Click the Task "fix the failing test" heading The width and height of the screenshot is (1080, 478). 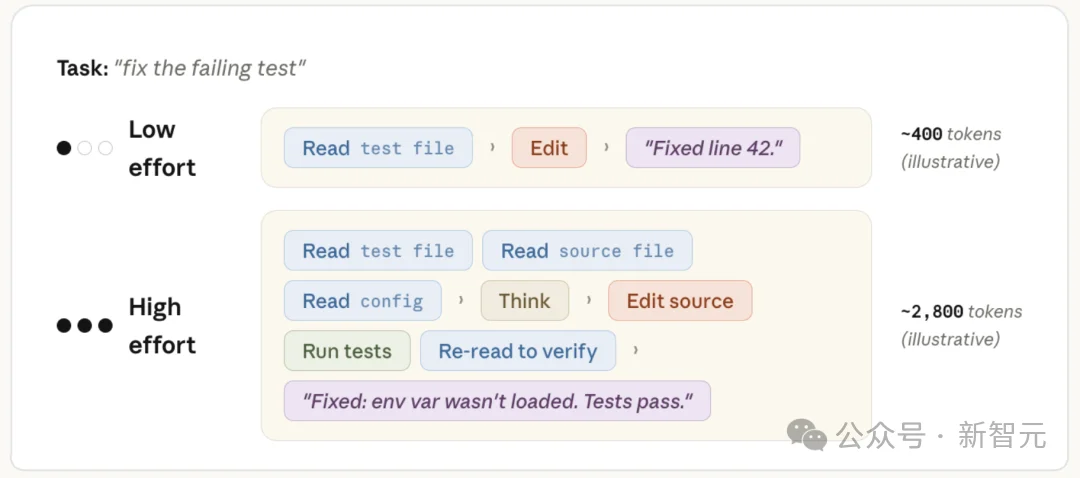[x=181, y=68]
